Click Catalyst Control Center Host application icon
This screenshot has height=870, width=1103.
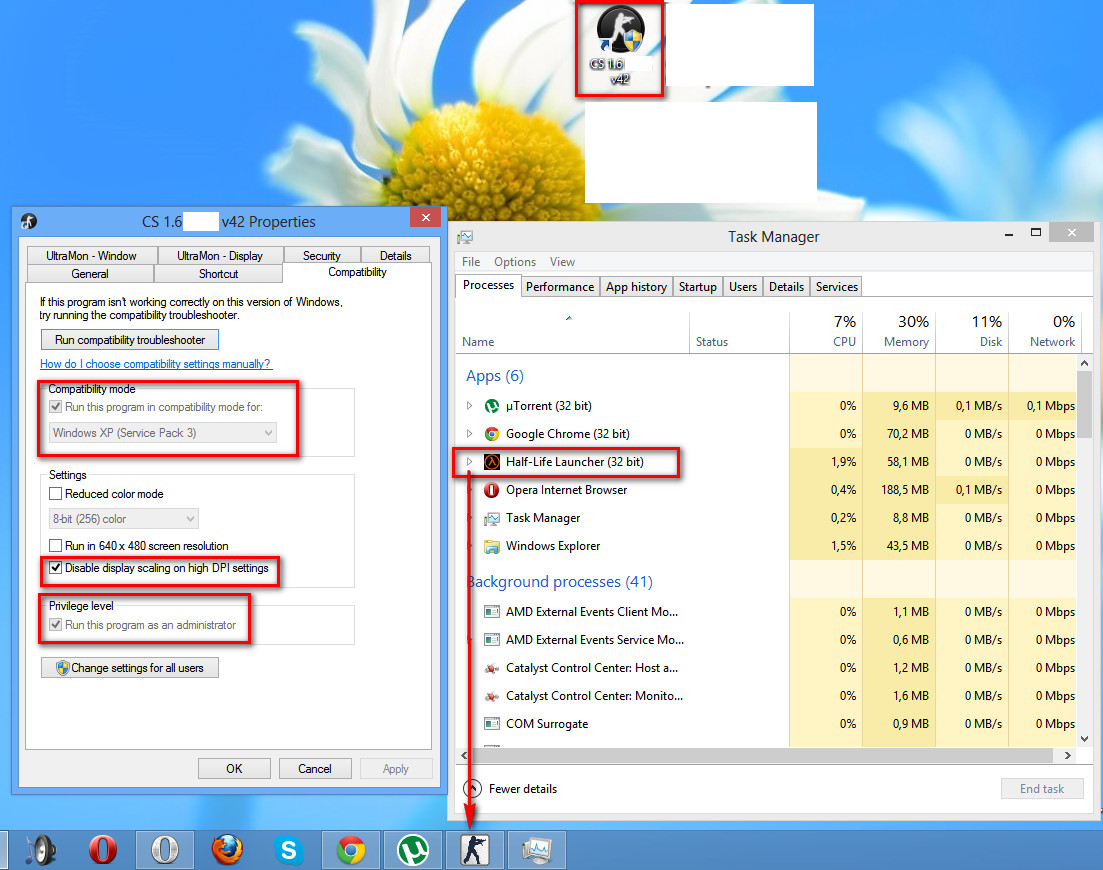click(492, 668)
